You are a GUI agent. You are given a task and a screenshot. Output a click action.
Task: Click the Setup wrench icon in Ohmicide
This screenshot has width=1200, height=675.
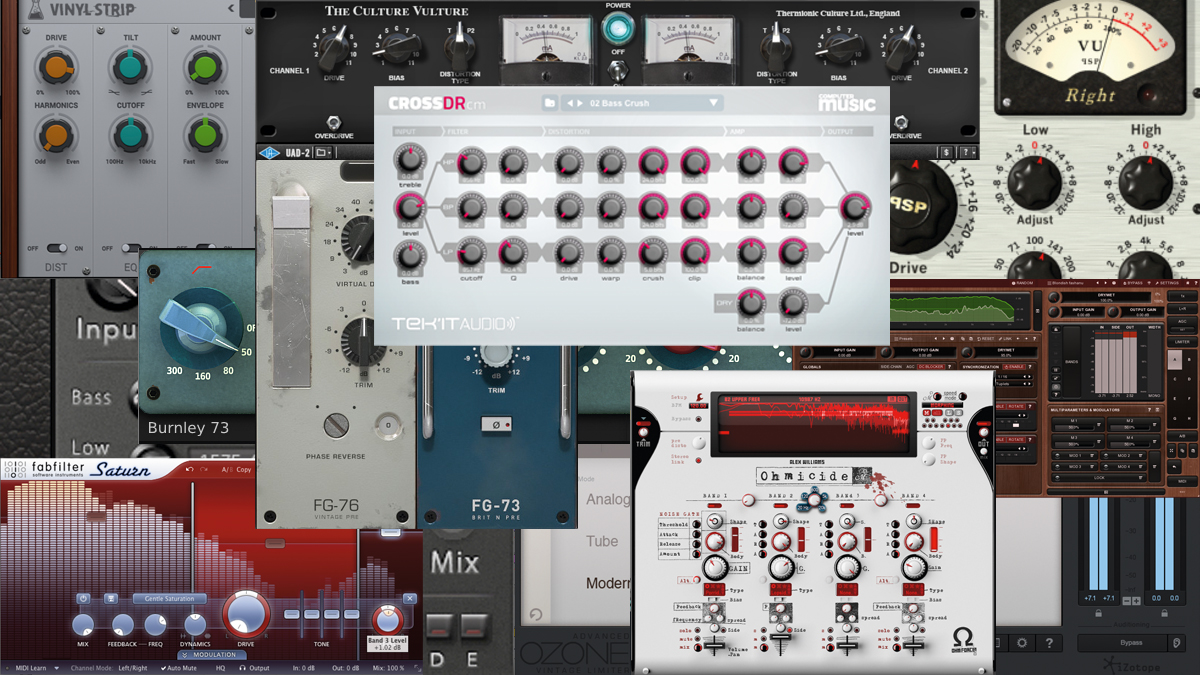pyautogui.click(x=702, y=395)
